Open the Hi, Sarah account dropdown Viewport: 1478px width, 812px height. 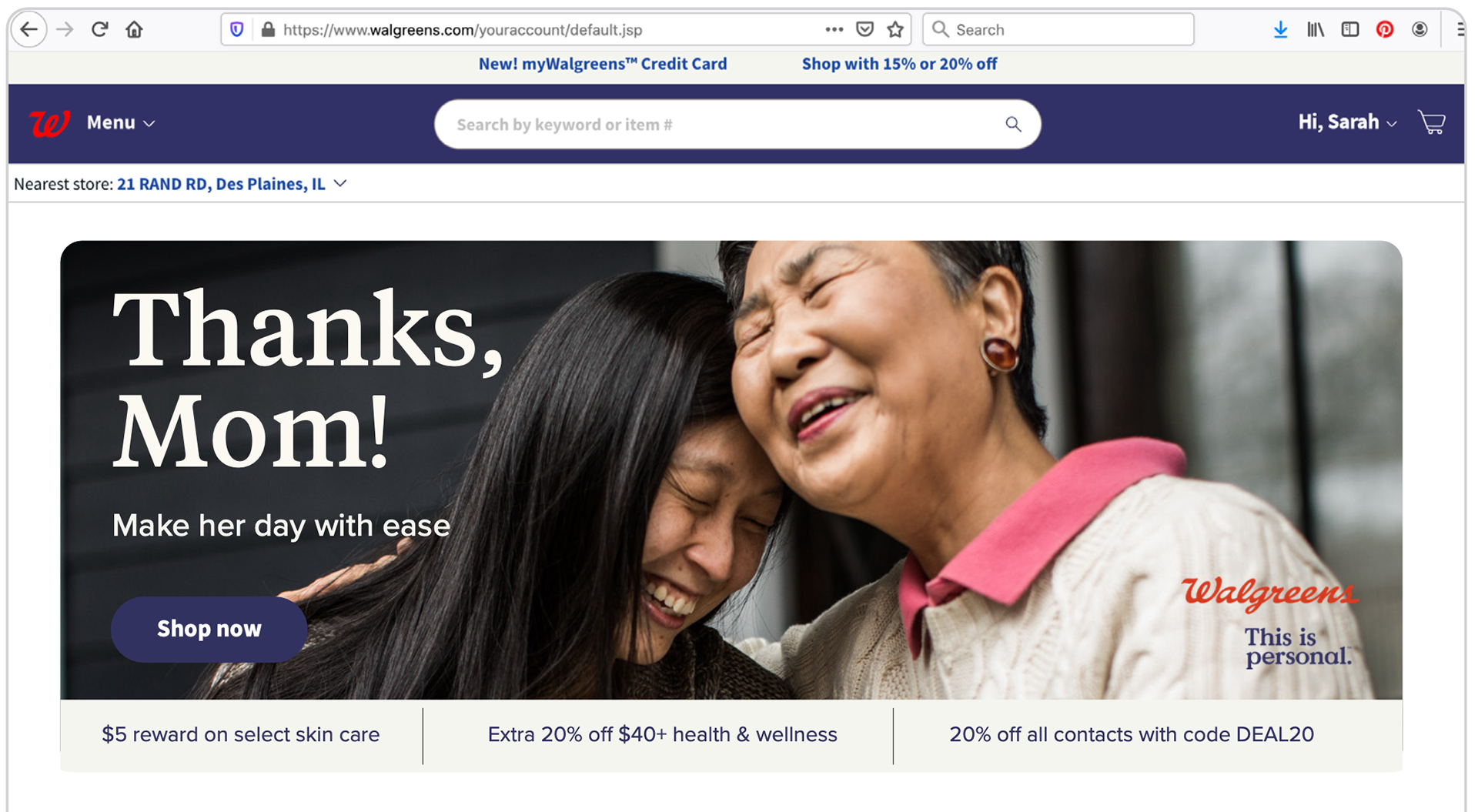pos(1347,122)
